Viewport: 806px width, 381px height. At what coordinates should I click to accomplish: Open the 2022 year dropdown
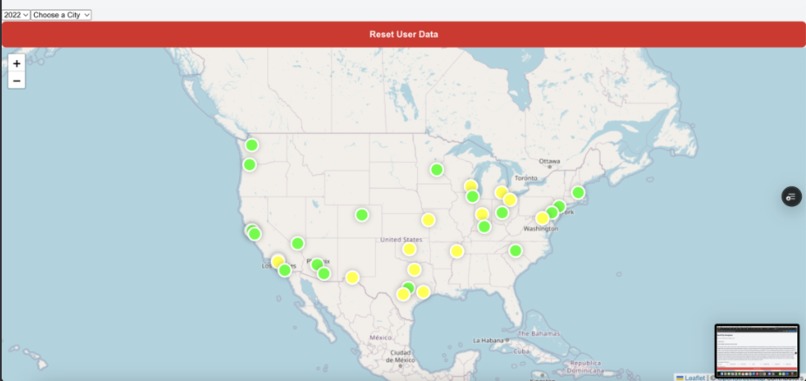click(16, 15)
